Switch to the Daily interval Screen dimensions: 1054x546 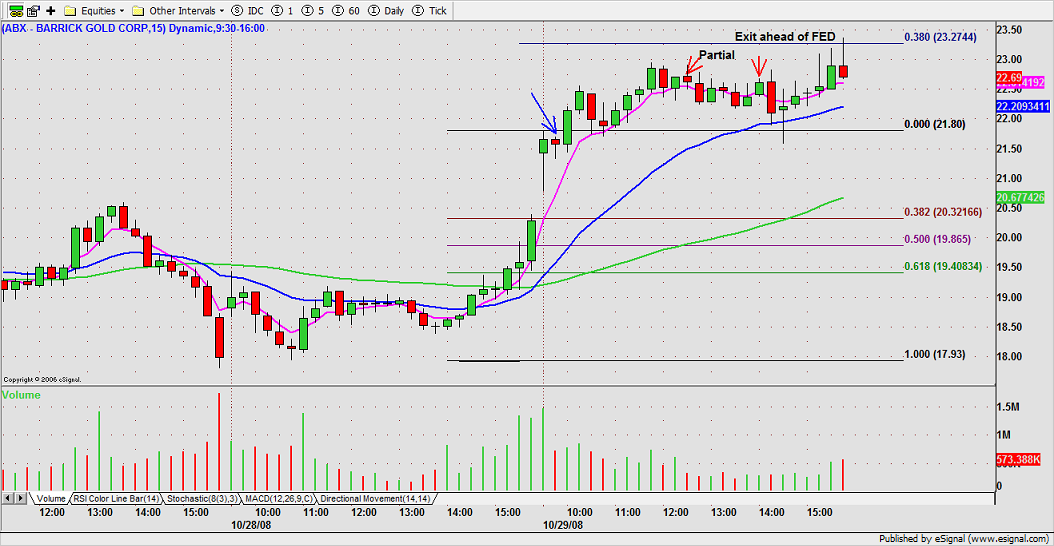pos(388,11)
